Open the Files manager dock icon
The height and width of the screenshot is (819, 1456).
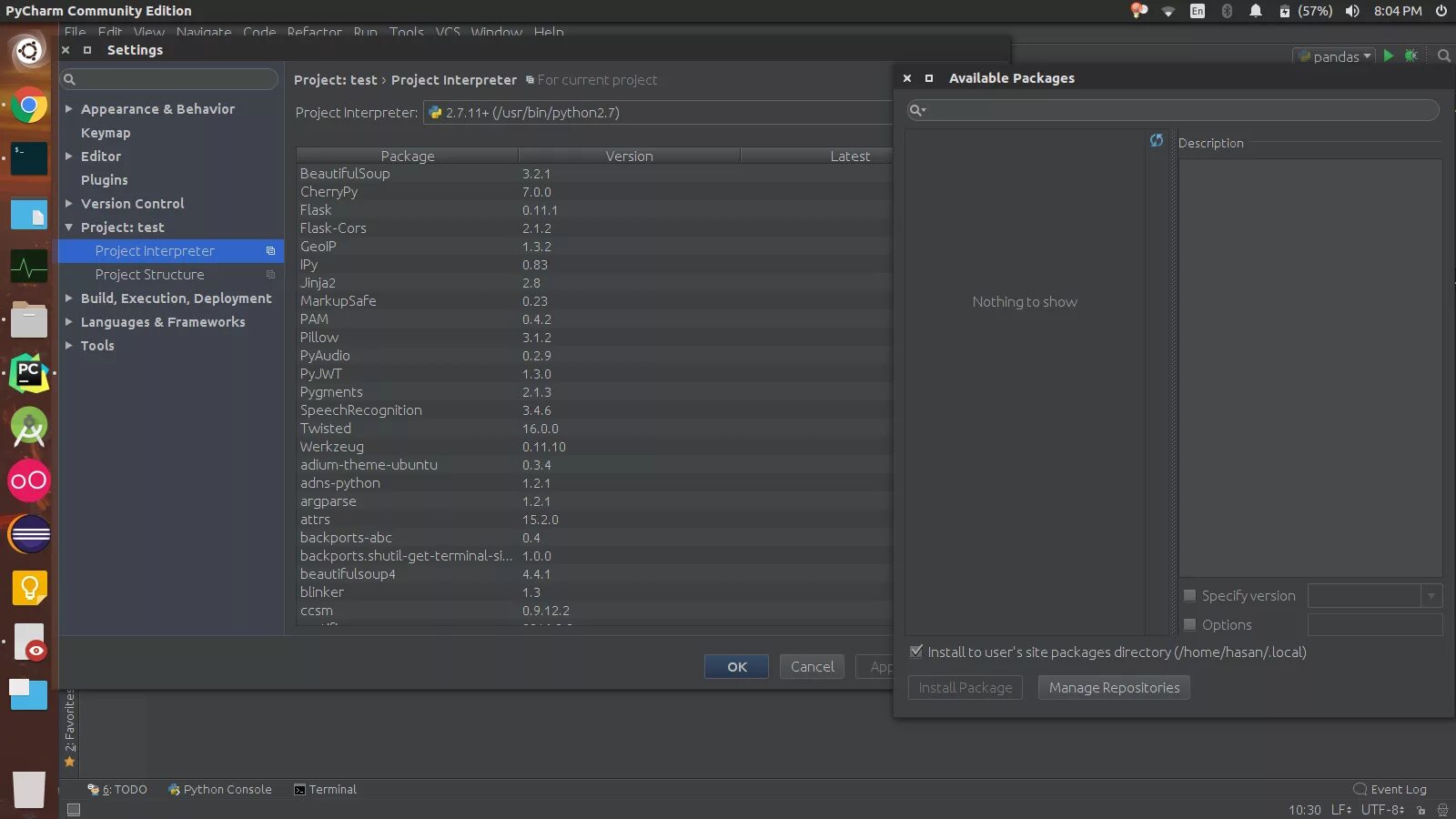click(x=29, y=320)
